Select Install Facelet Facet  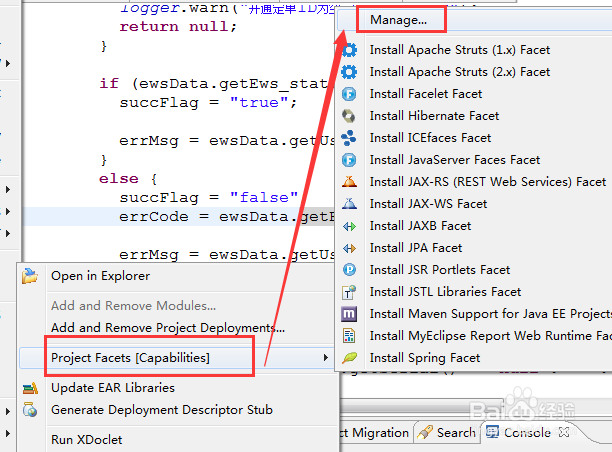click(x=426, y=94)
